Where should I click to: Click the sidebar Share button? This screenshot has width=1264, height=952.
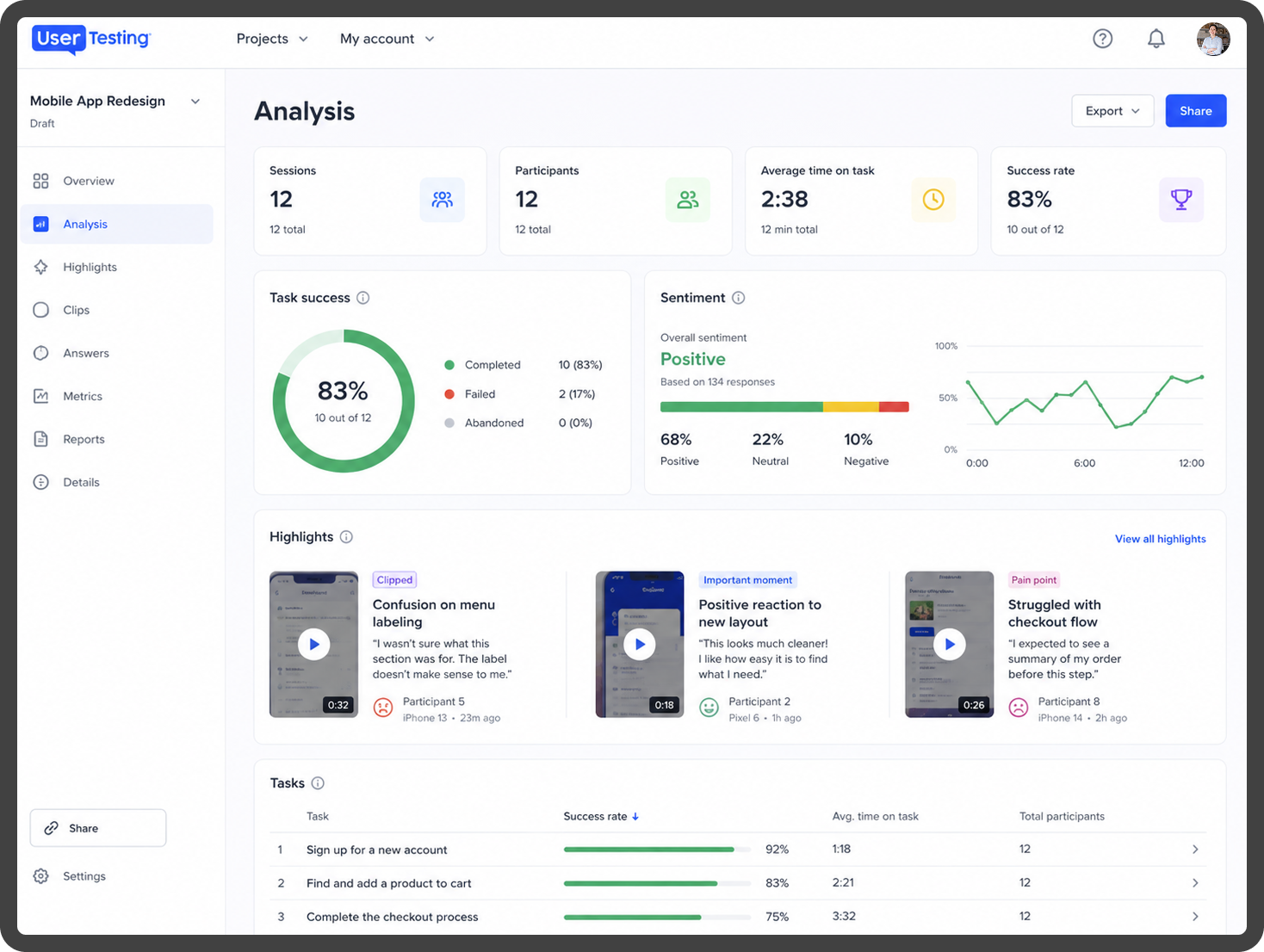(98, 828)
